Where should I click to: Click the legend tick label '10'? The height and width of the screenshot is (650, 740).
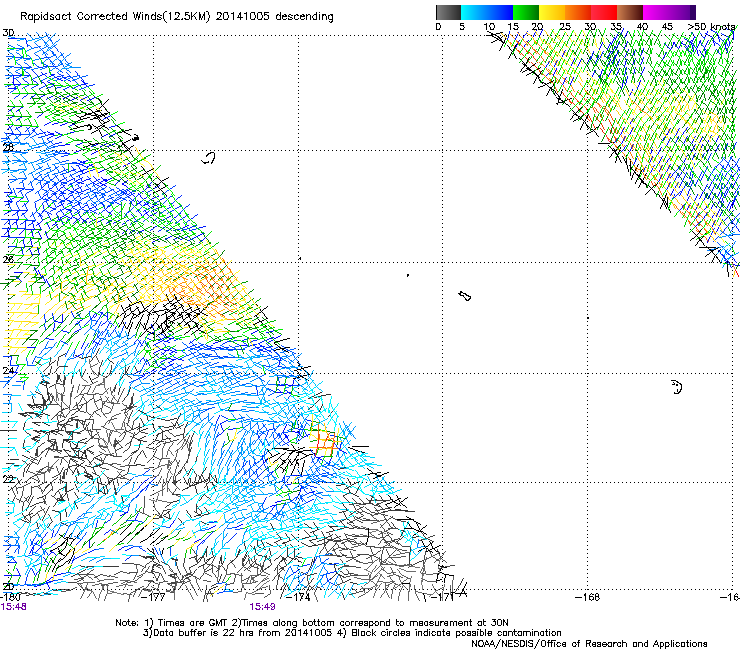click(x=489, y=26)
